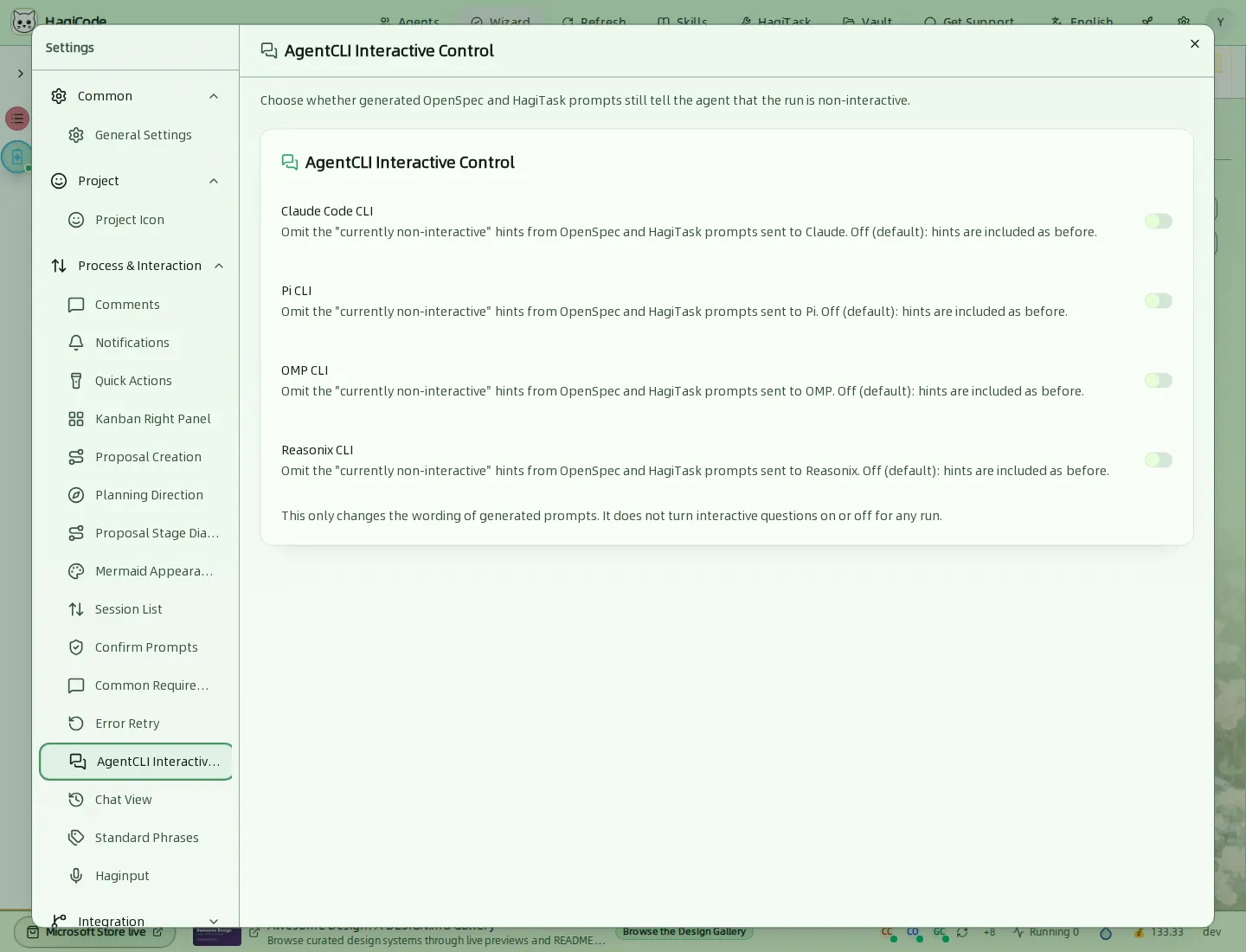The image size is (1246, 952).
Task: Enable the OMP CLI switch
Action: click(x=1159, y=381)
